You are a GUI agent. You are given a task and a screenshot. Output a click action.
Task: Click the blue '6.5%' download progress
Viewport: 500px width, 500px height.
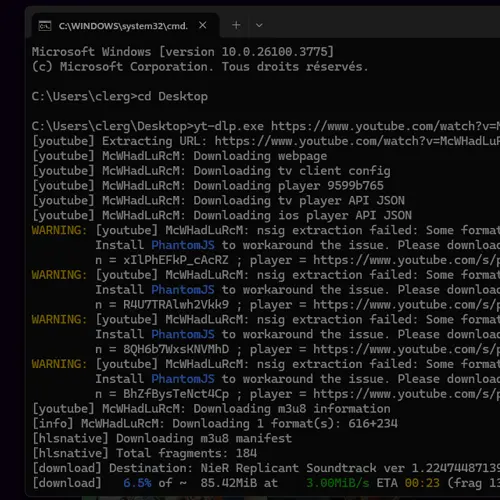point(137,483)
